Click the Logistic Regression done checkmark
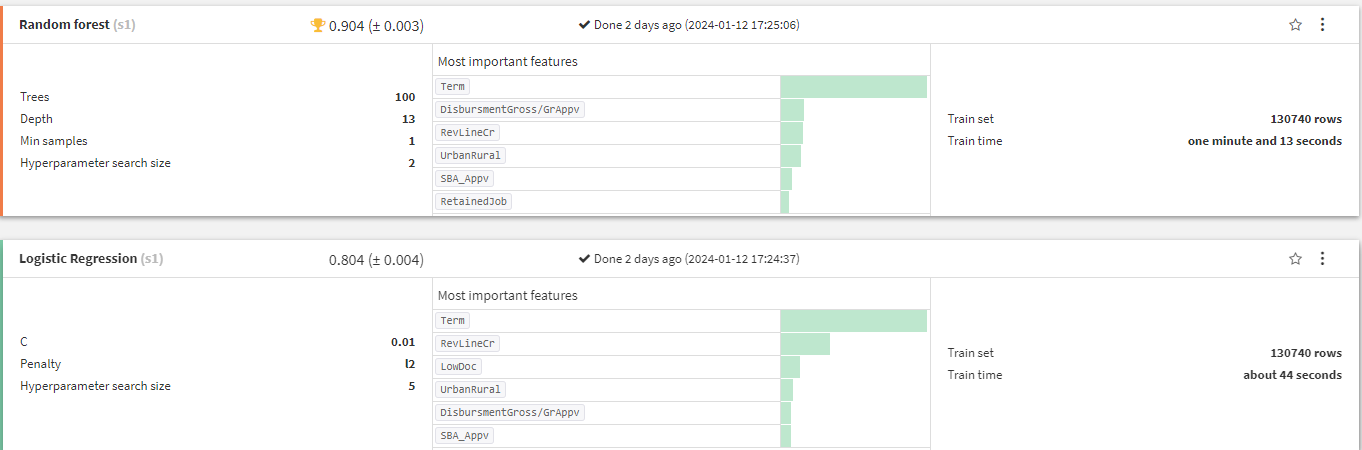Screen dimensions: 1362x450 (584, 259)
